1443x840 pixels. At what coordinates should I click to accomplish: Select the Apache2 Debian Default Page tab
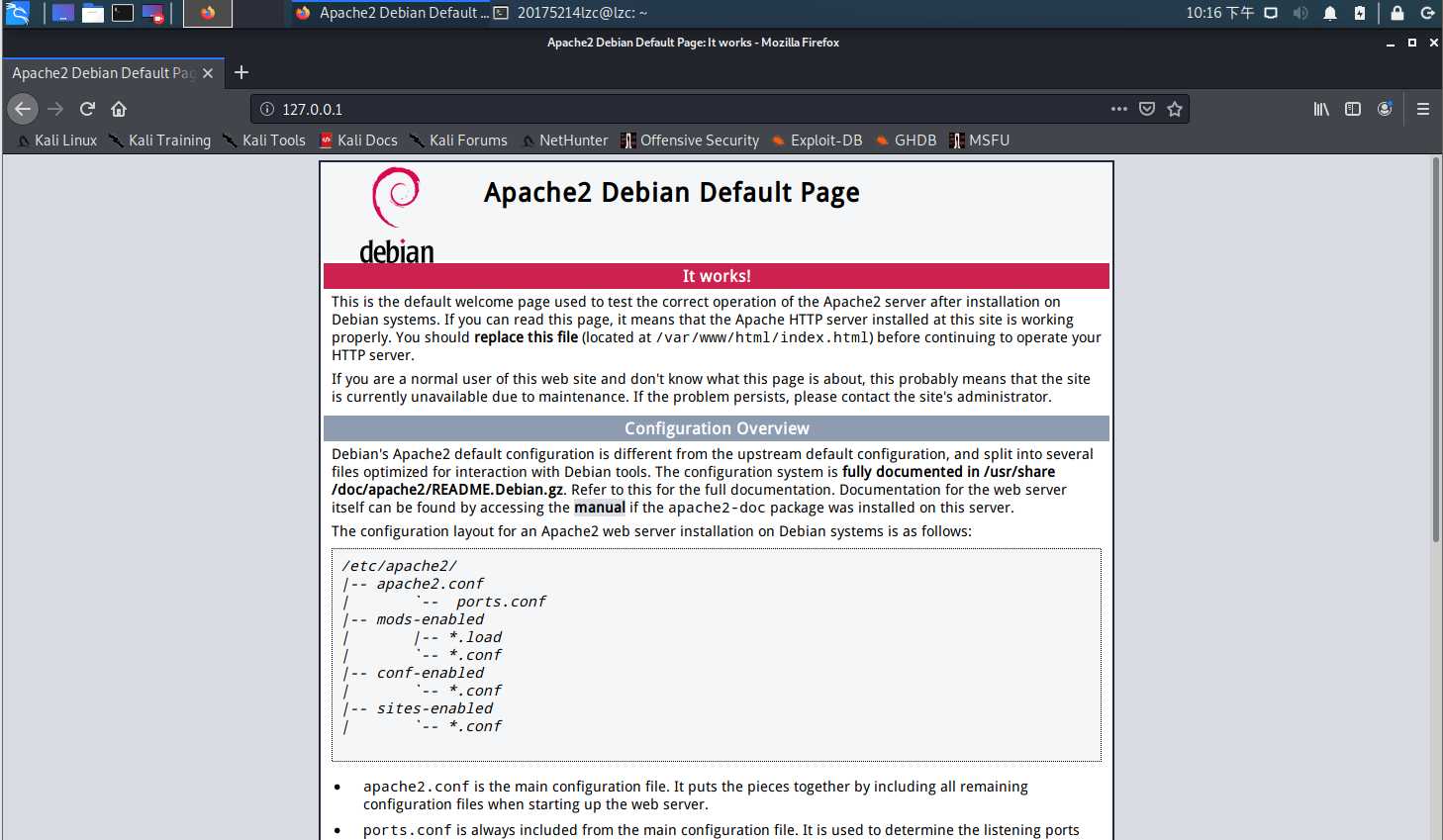point(104,73)
